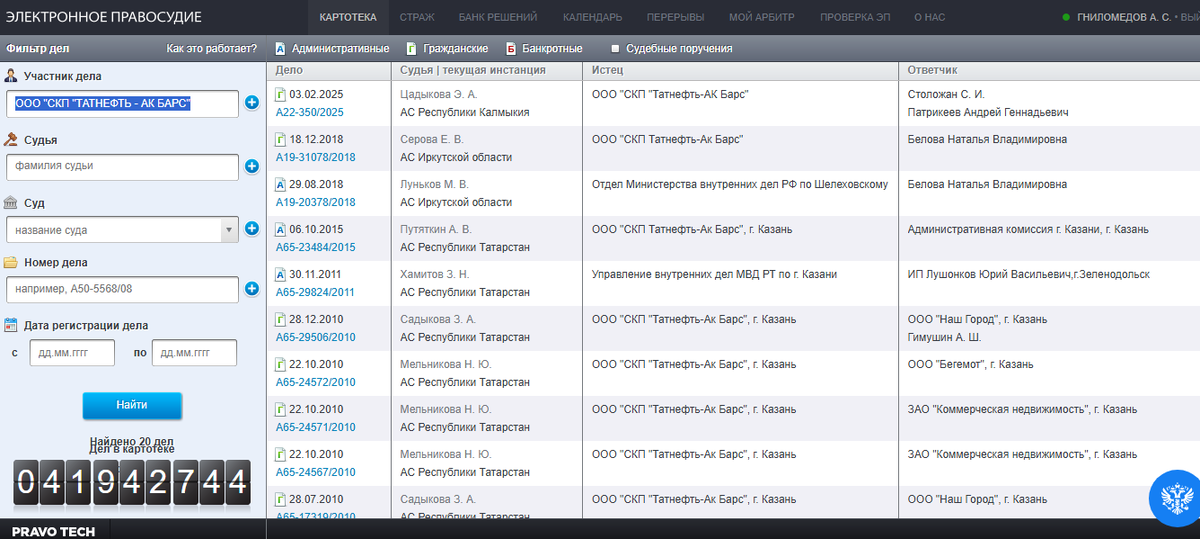
Task: Click plaintiff Управление внутренних дел МВД РТ
Action: (x=714, y=274)
